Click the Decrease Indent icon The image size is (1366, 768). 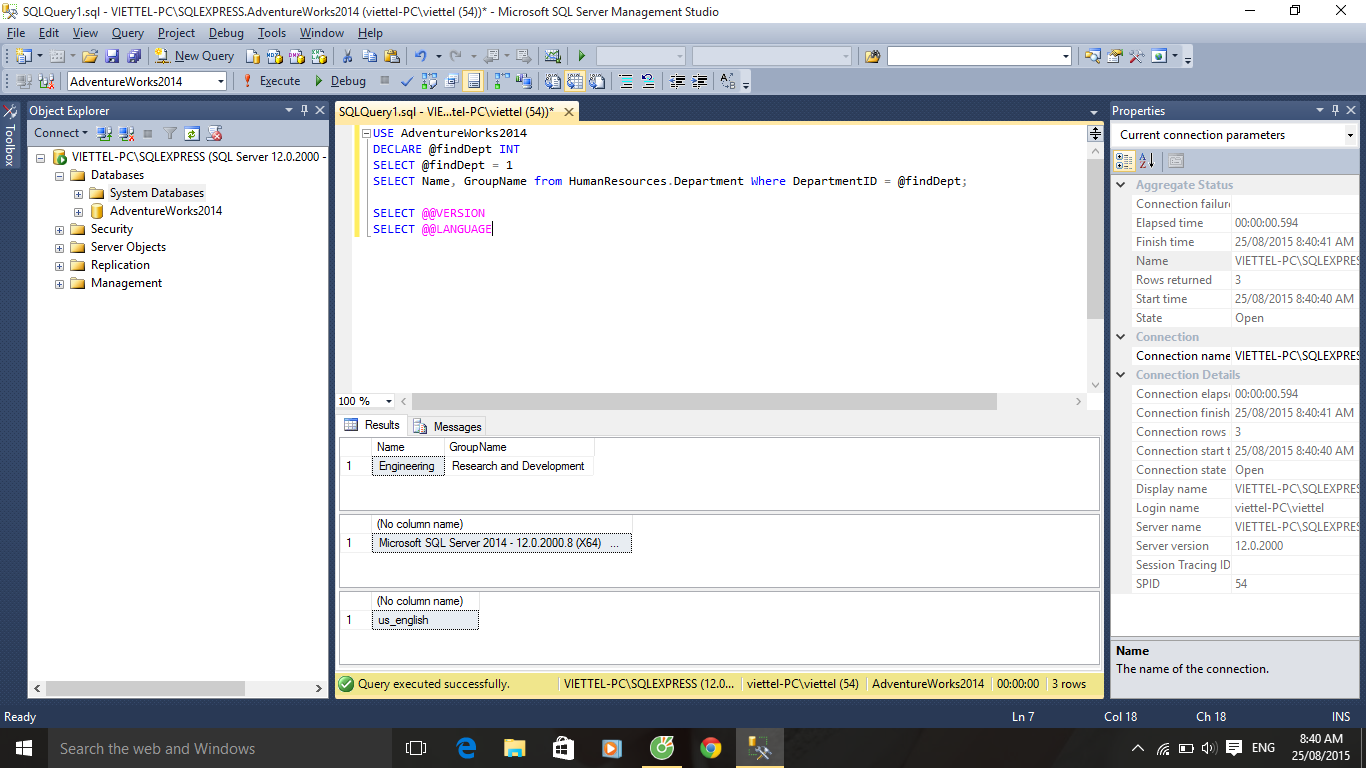(678, 81)
